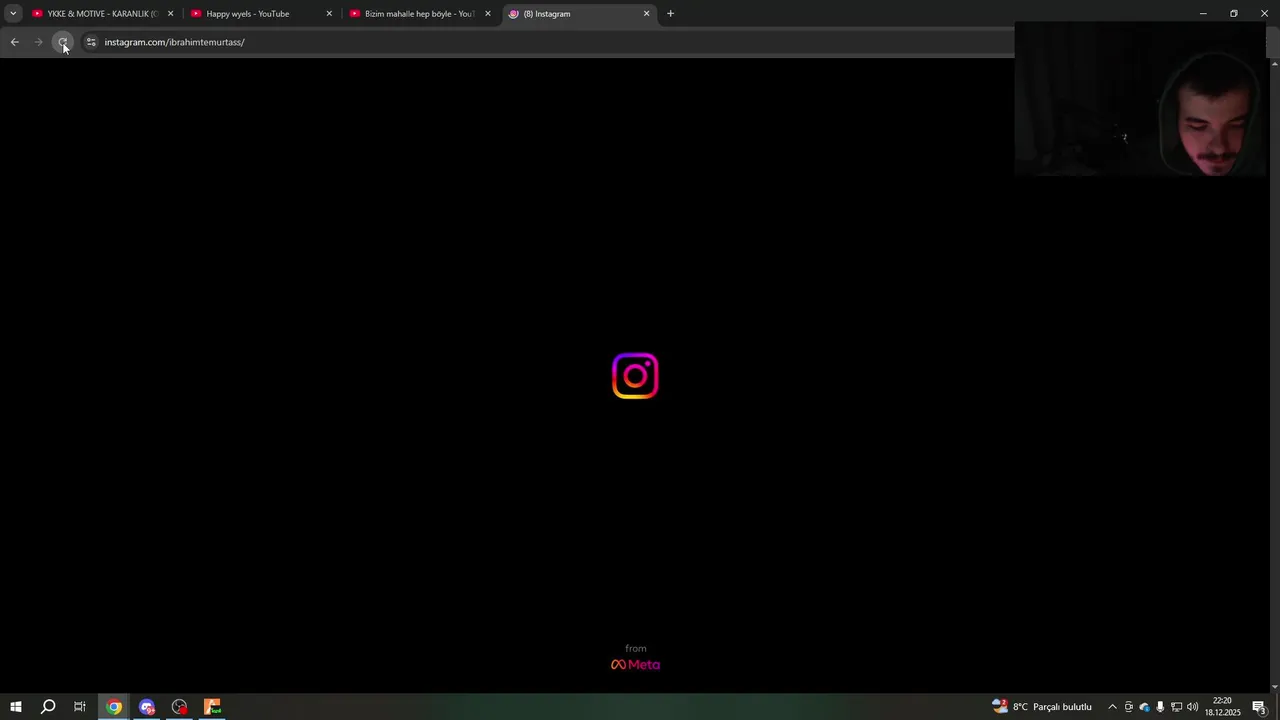Viewport: 1280px width, 720px height.
Task: Open OneDrive cloud tray icon
Action: coord(1145,707)
